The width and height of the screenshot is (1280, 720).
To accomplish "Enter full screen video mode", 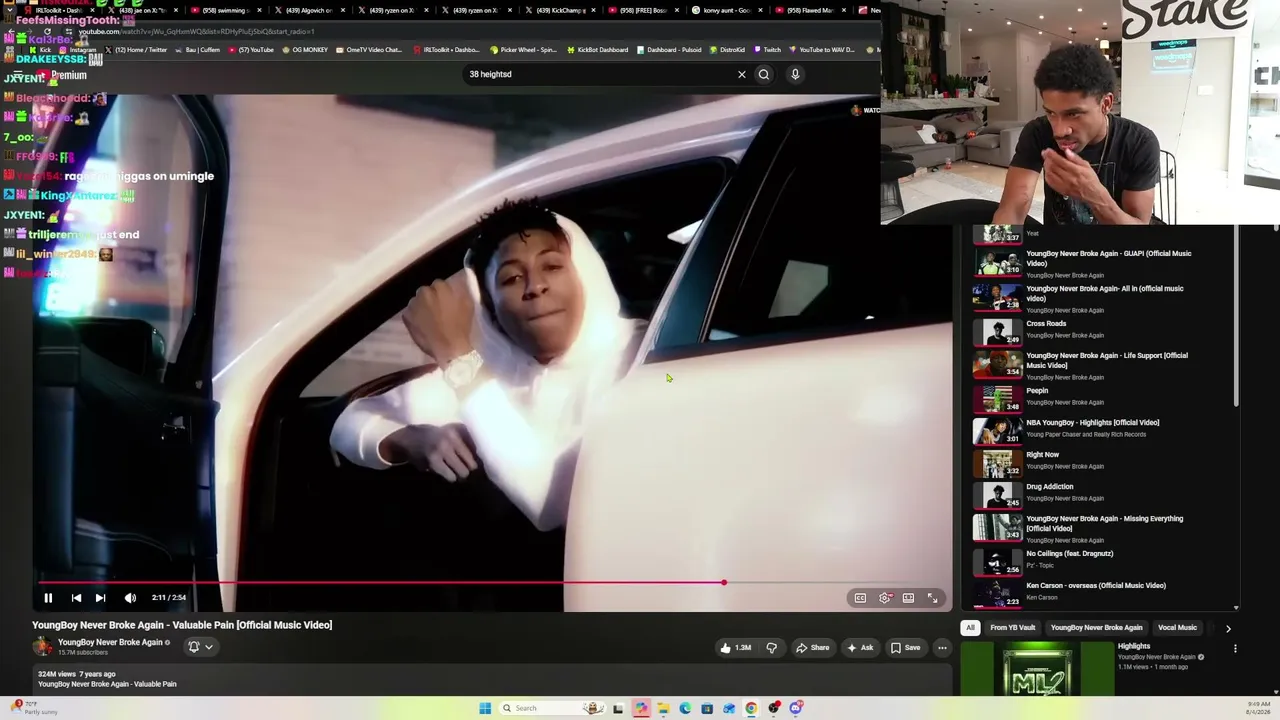I will click(x=932, y=598).
